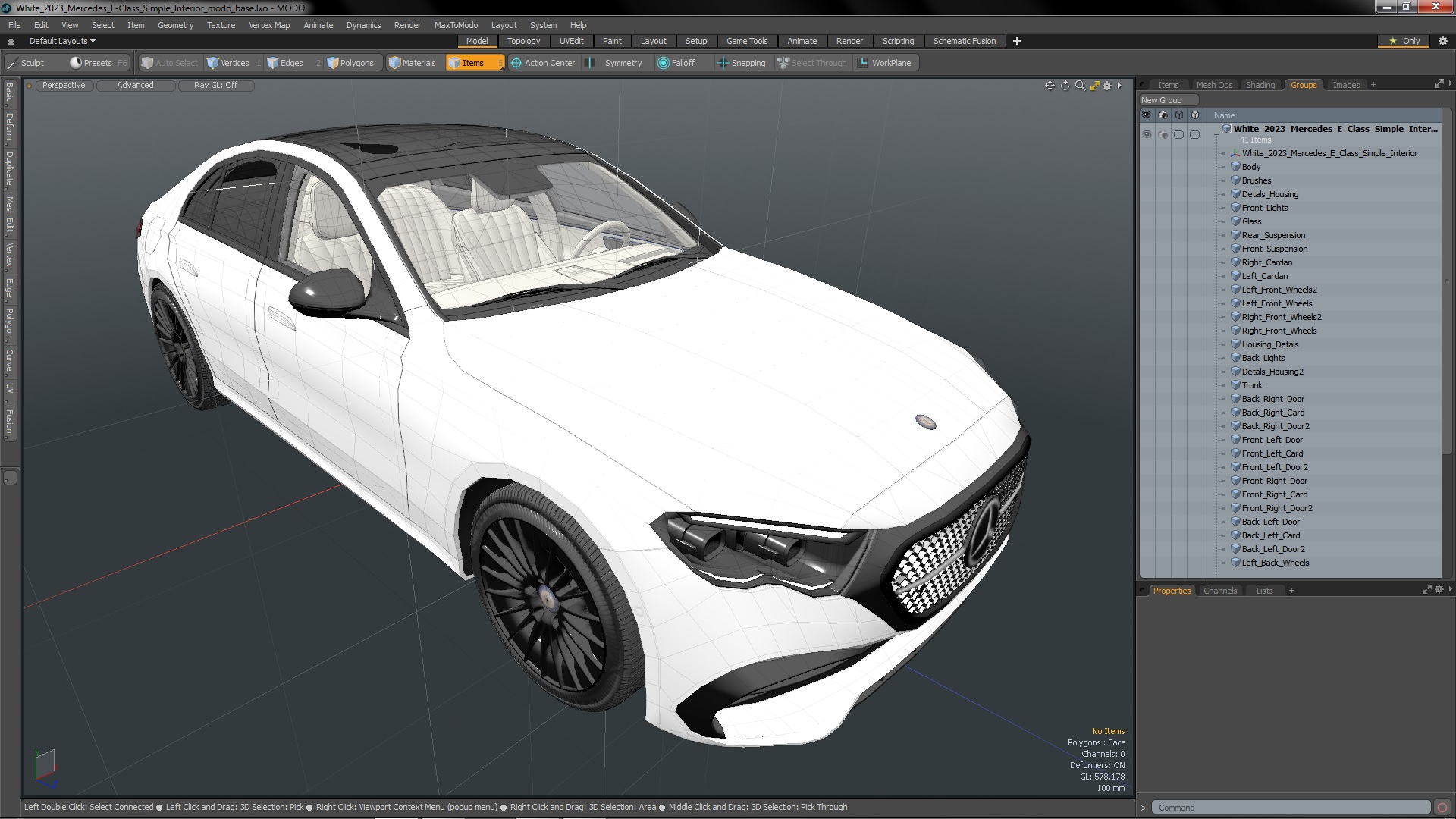
Task: Open the Deform vertical sidebar tab
Action: pyautogui.click(x=10, y=127)
